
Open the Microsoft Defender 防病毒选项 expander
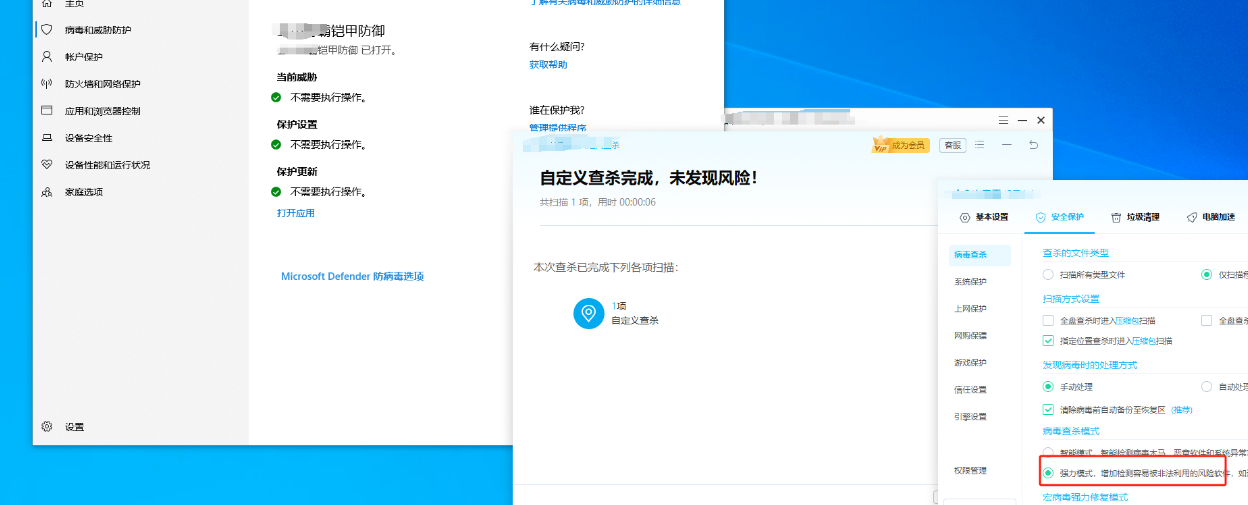(352, 276)
